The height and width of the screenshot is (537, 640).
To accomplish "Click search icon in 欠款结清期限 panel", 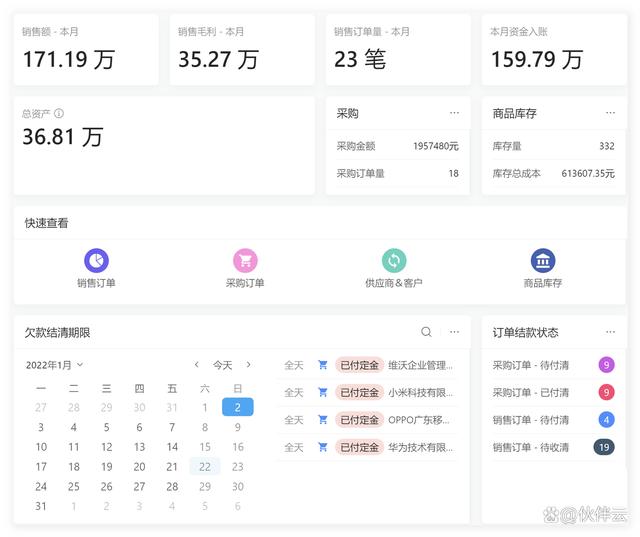I will (427, 332).
